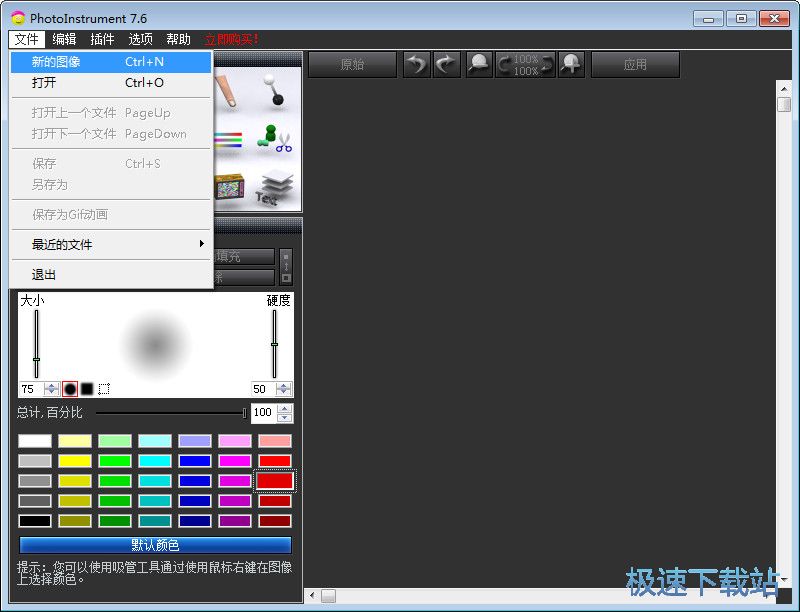800x612 pixels.
Task: Choose the square brush shape
Action: coord(87,388)
